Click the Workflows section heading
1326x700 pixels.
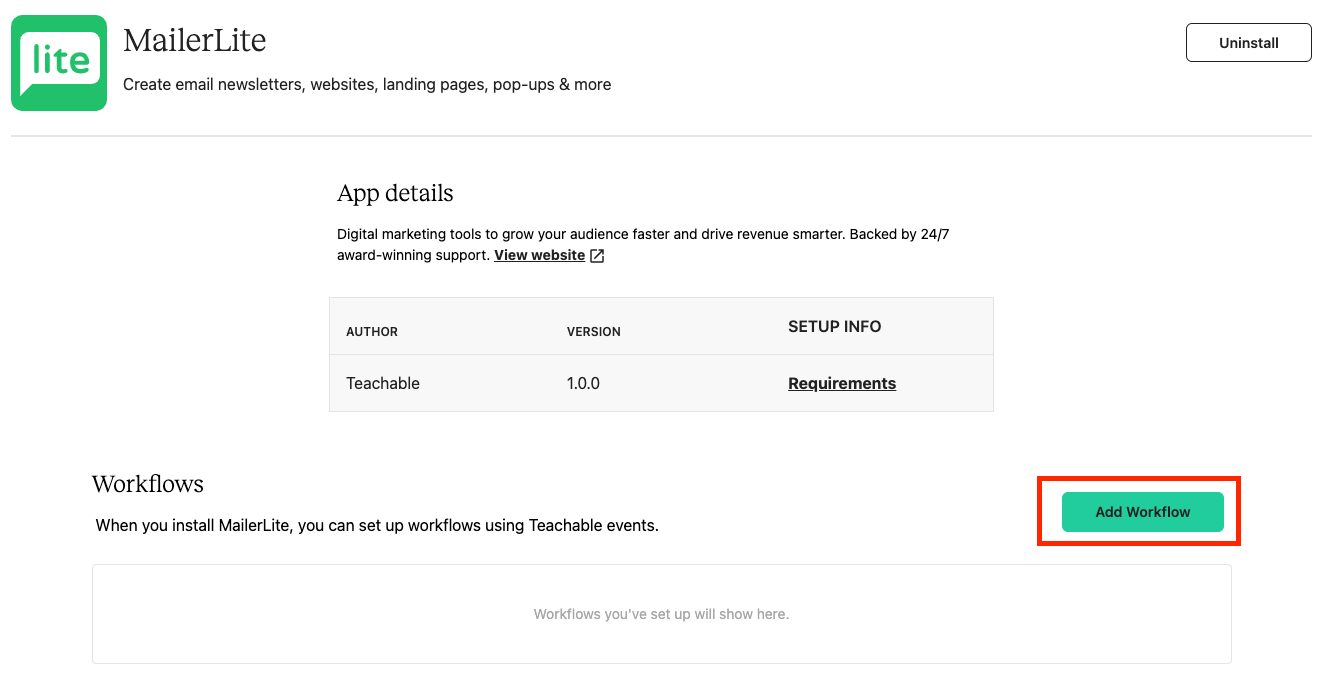(x=148, y=484)
